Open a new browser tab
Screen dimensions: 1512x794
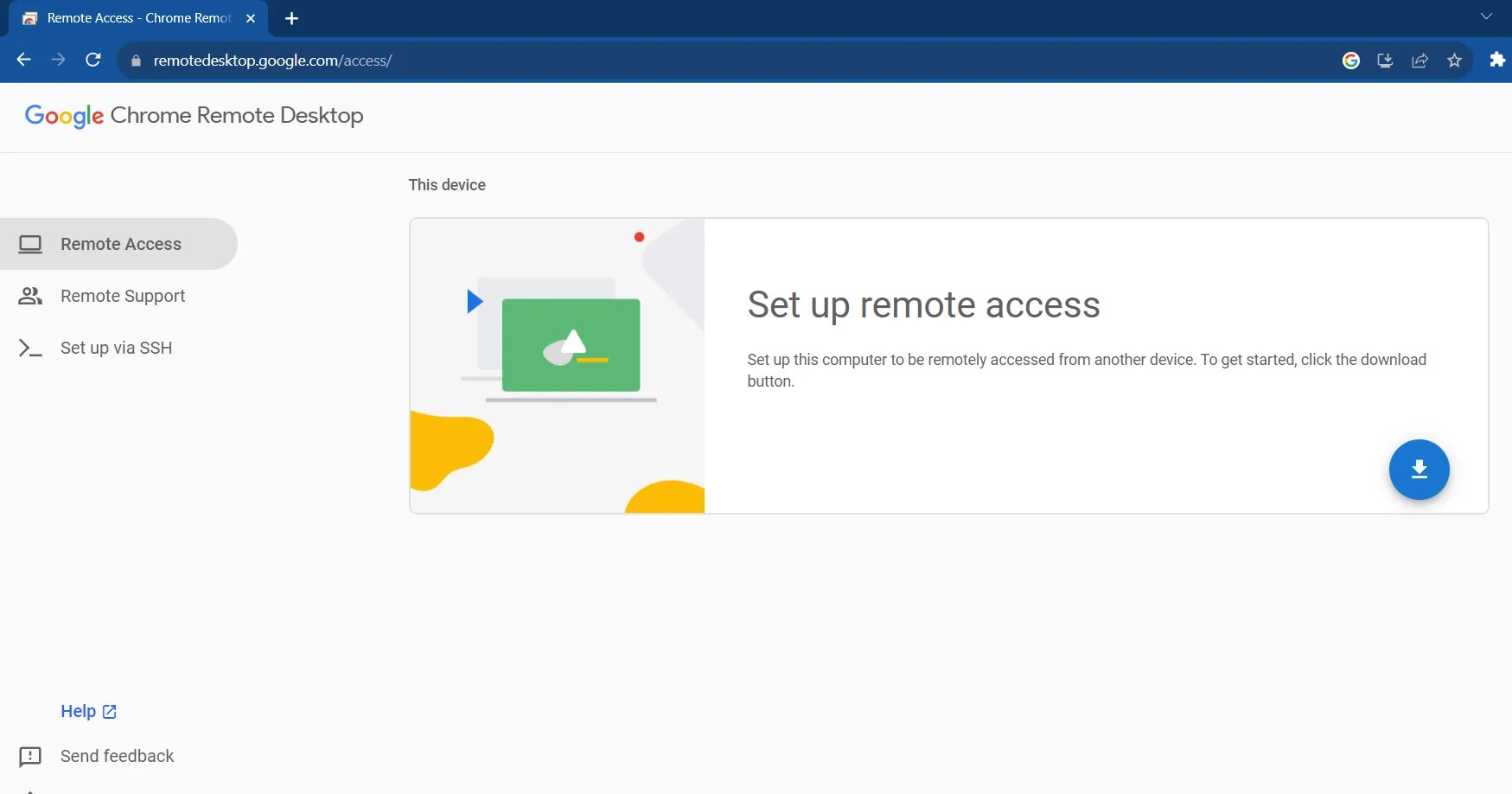click(x=291, y=18)
